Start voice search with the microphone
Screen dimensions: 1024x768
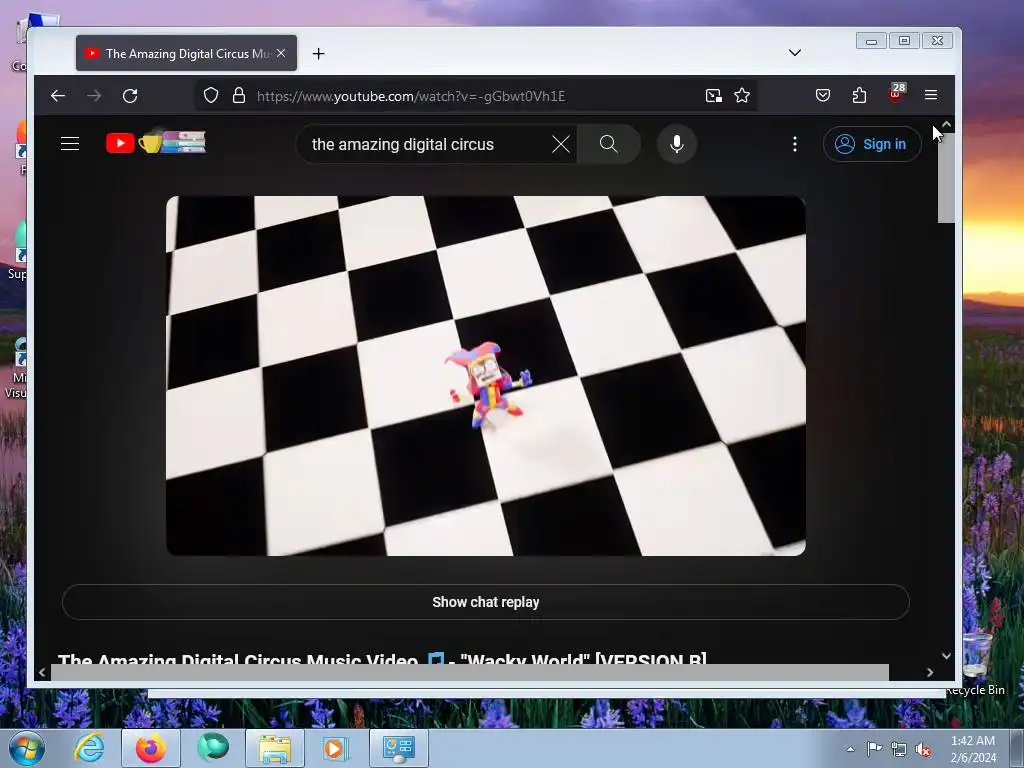(x=677, y=144)
